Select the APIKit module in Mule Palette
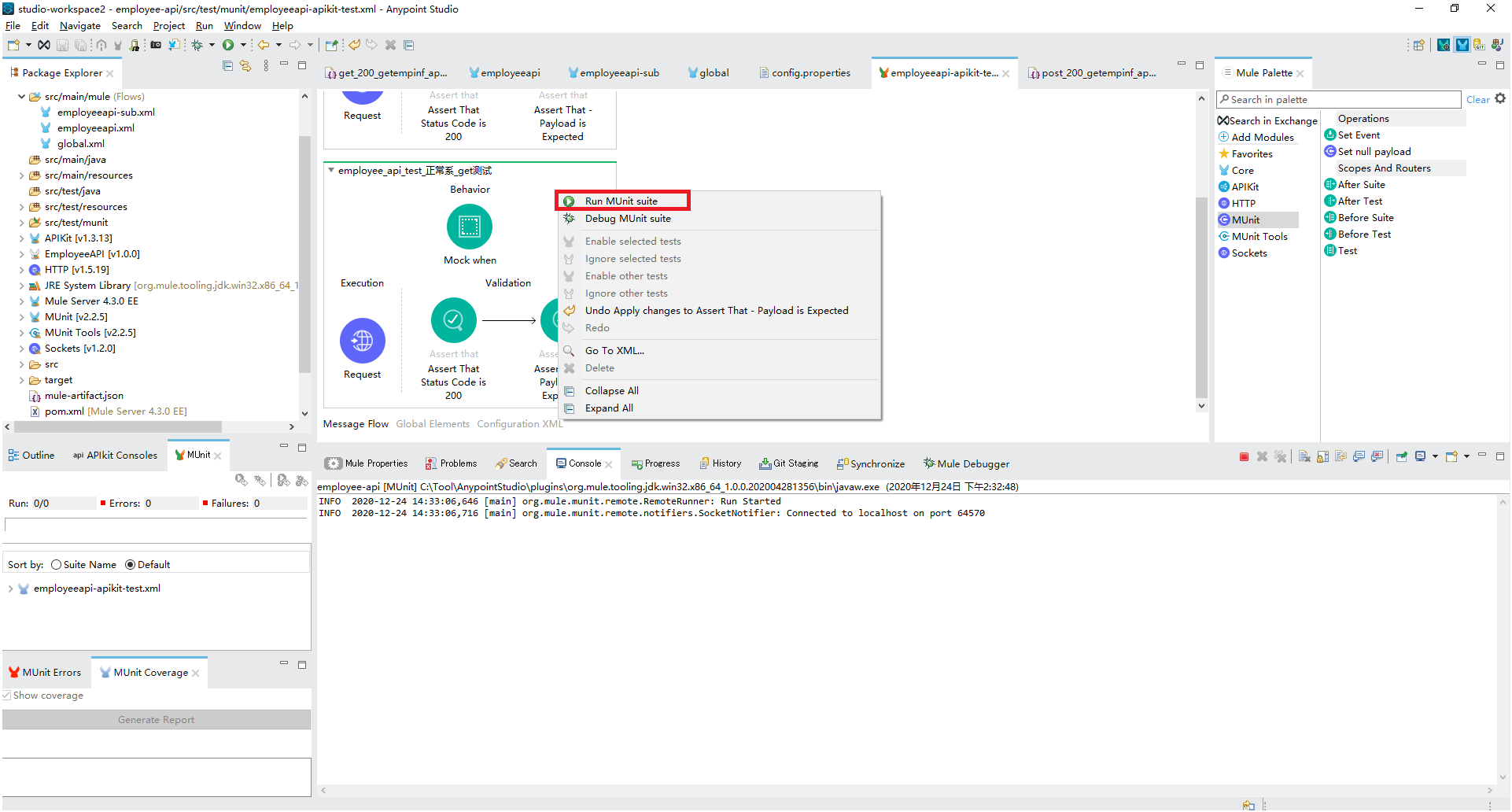The image size is (1512, 812). tap(1239, 186)
